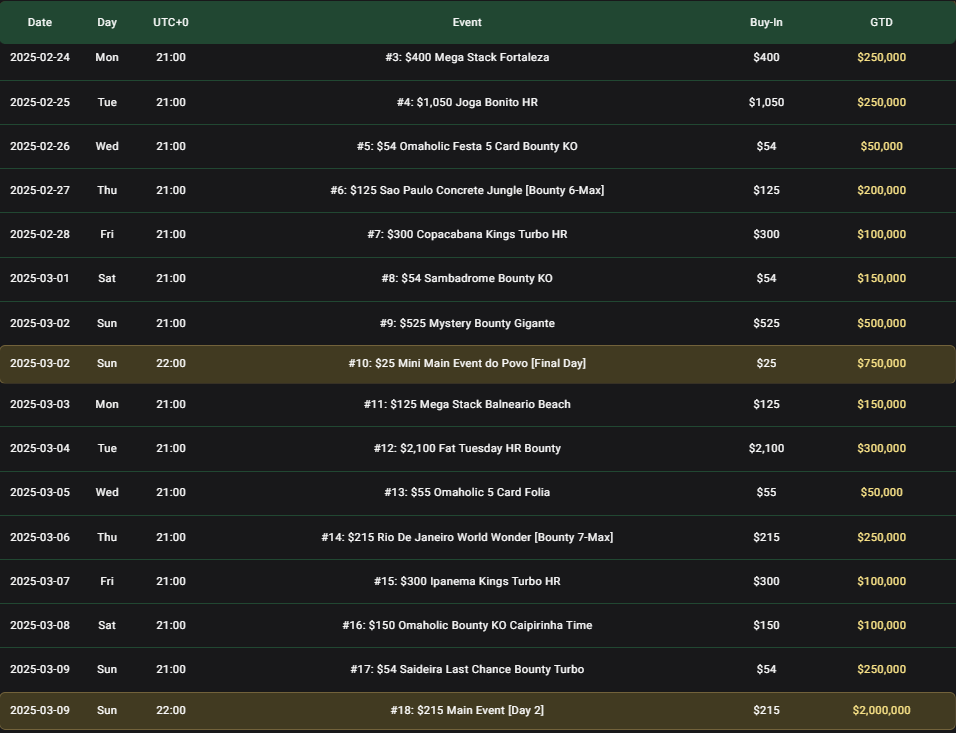This screenshot has height=733, width=956.
Task: Click $300 buy-in in Ipanema Kings row
Action: tap(766, 581)
